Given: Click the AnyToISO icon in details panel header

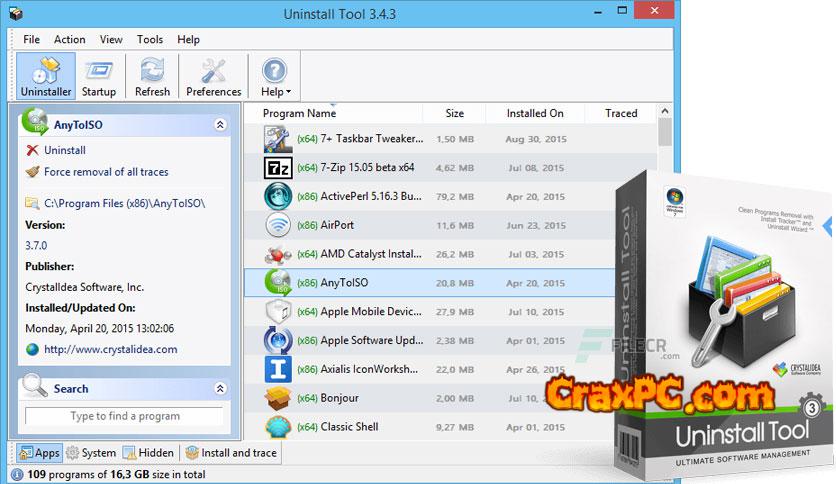Looking at the screenshot, I should point(35,122).
